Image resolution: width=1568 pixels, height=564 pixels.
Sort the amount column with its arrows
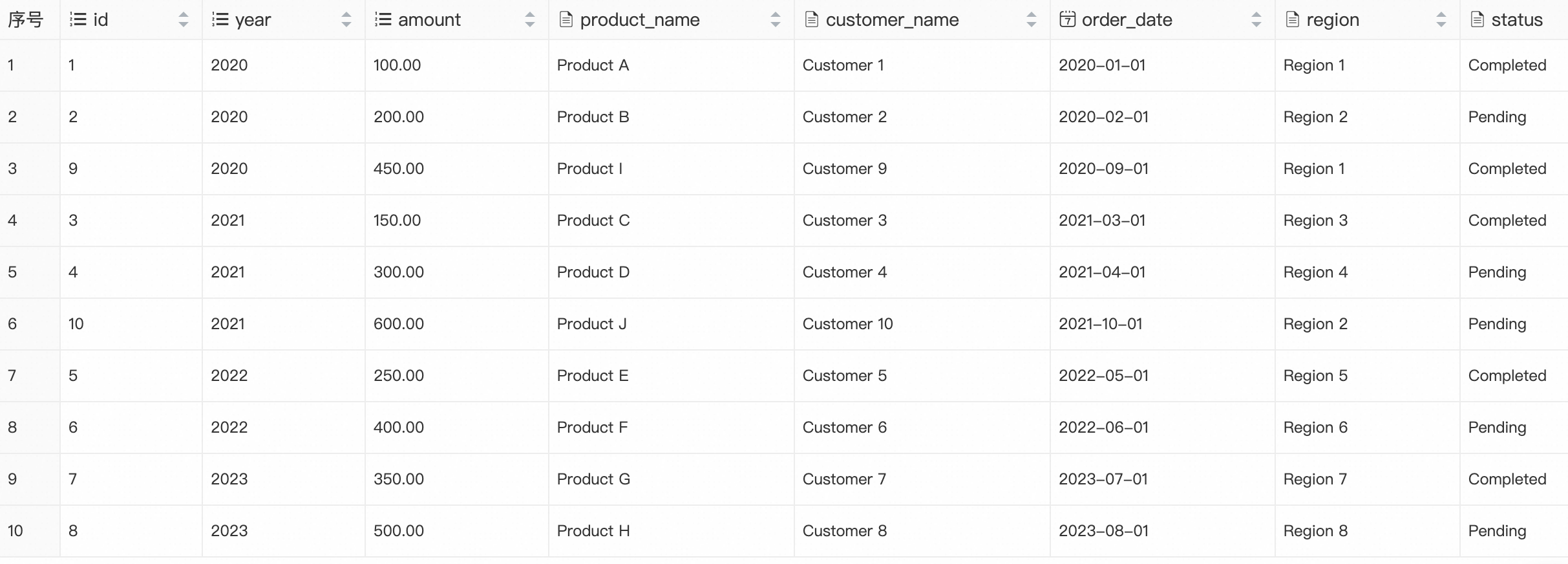(530, 19)
